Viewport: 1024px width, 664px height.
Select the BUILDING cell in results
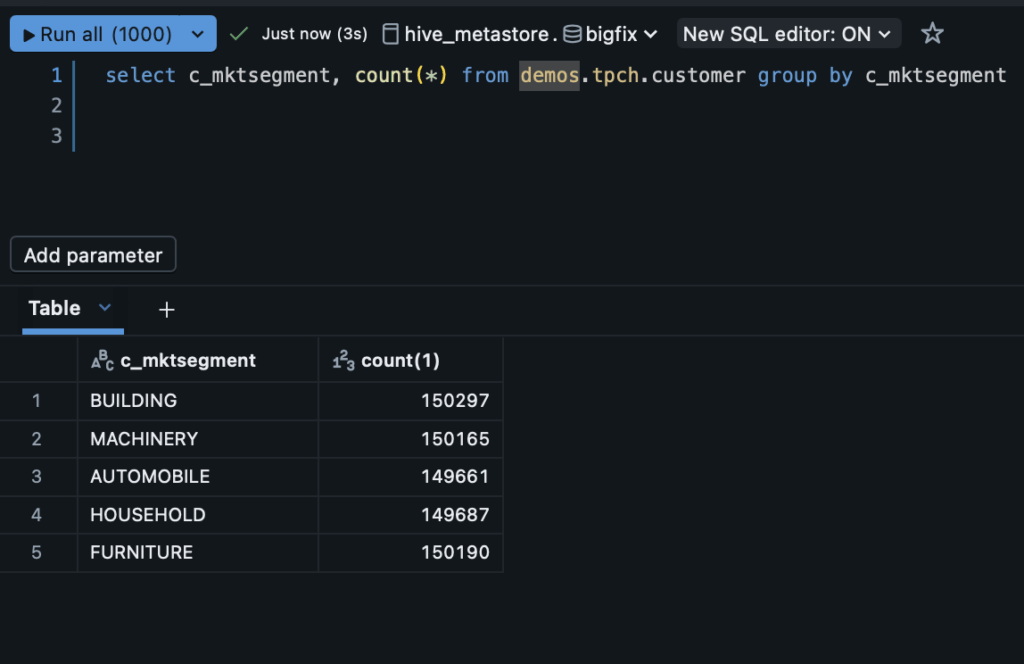[134, 400]
